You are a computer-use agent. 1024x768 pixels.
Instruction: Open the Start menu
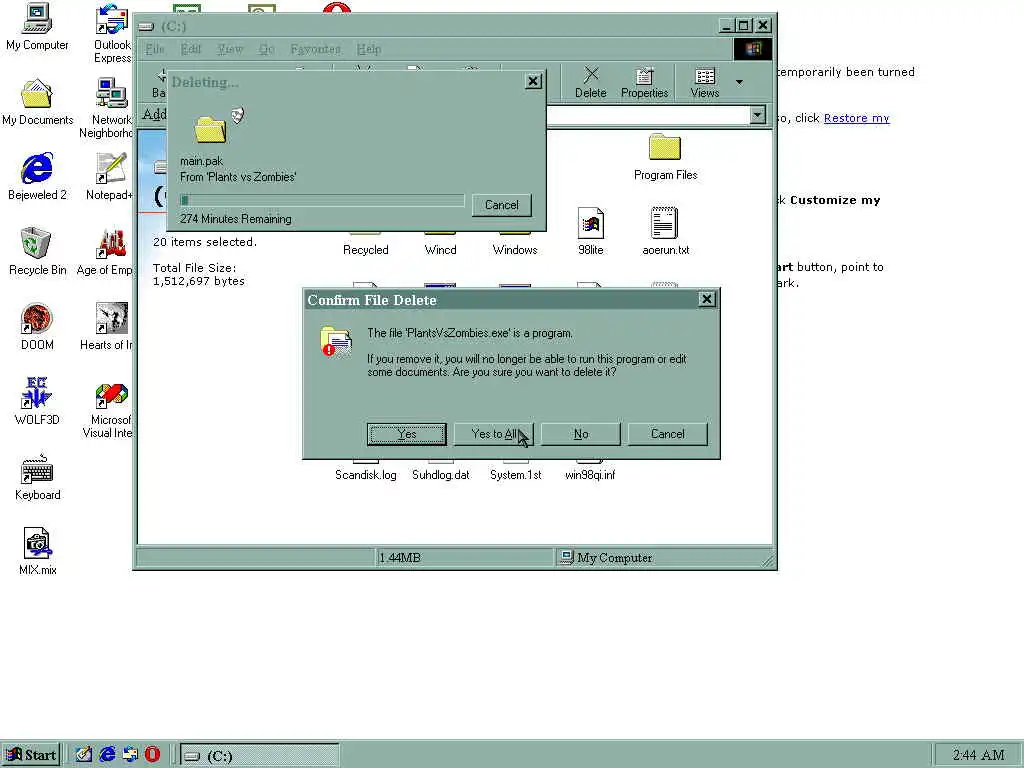click(31, 755)
